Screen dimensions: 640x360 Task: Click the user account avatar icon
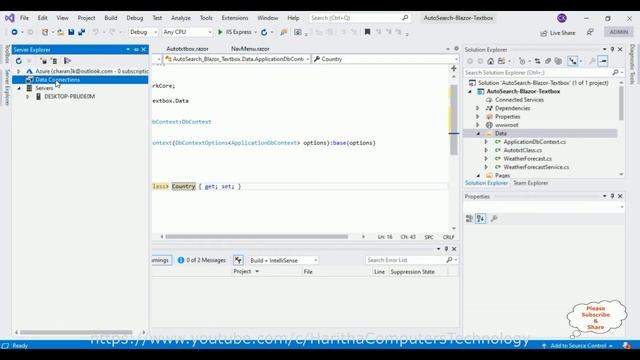(x=562, y=18)
